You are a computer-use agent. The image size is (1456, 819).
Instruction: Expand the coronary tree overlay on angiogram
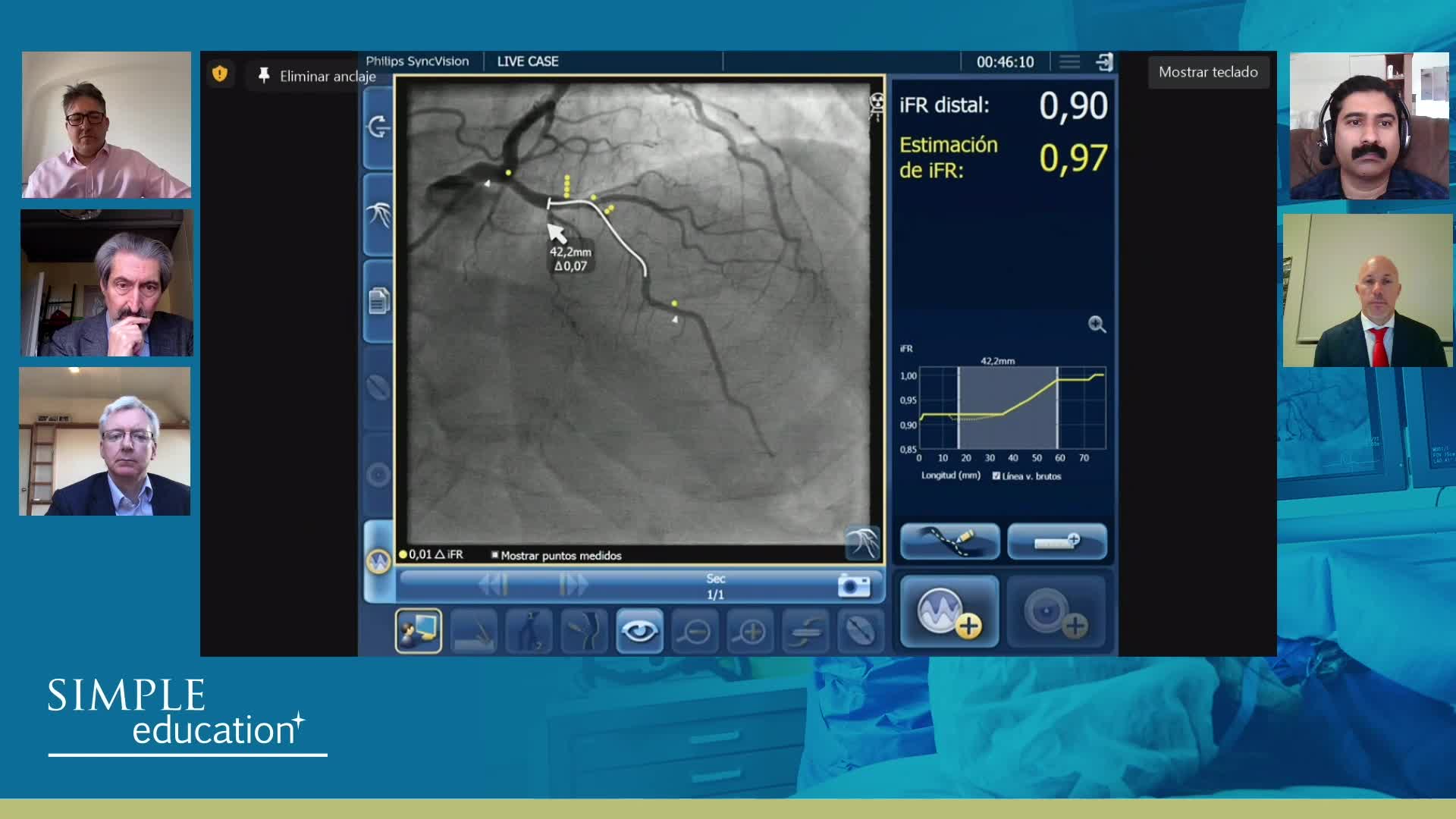pos(862,542)
